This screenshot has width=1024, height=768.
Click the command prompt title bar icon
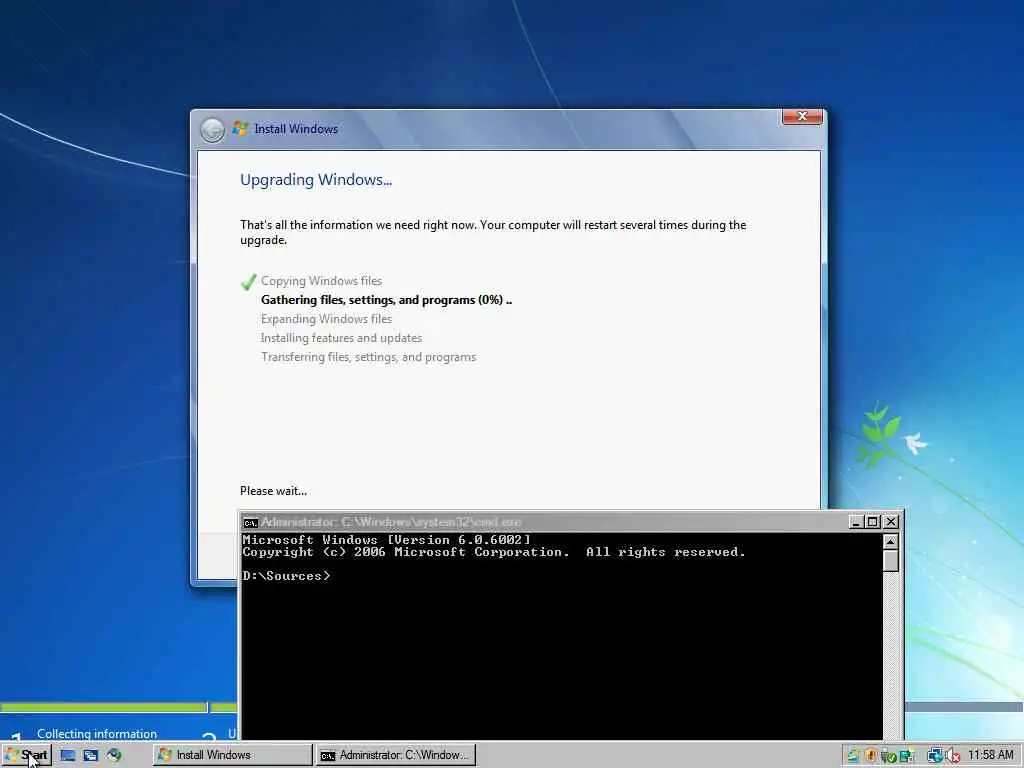point(250,522)
